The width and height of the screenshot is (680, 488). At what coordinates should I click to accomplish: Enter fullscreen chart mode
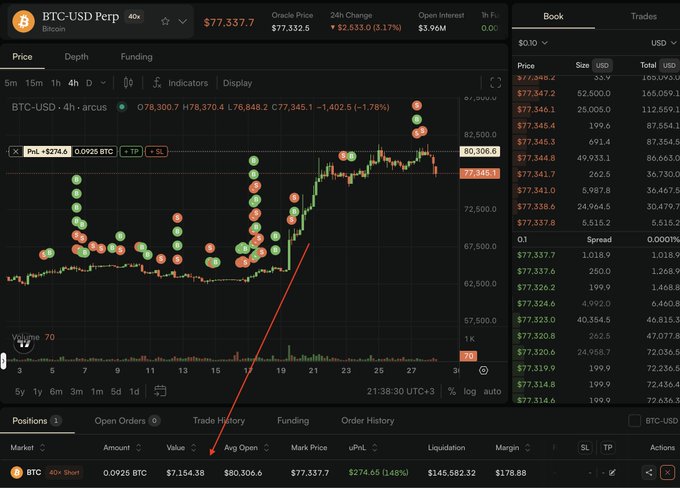pos(496,82)
